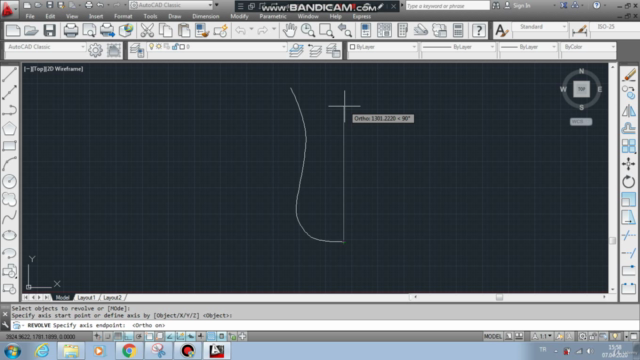
Task: Click the TOP face of ViewCube
Action: (x=581, y=89)
